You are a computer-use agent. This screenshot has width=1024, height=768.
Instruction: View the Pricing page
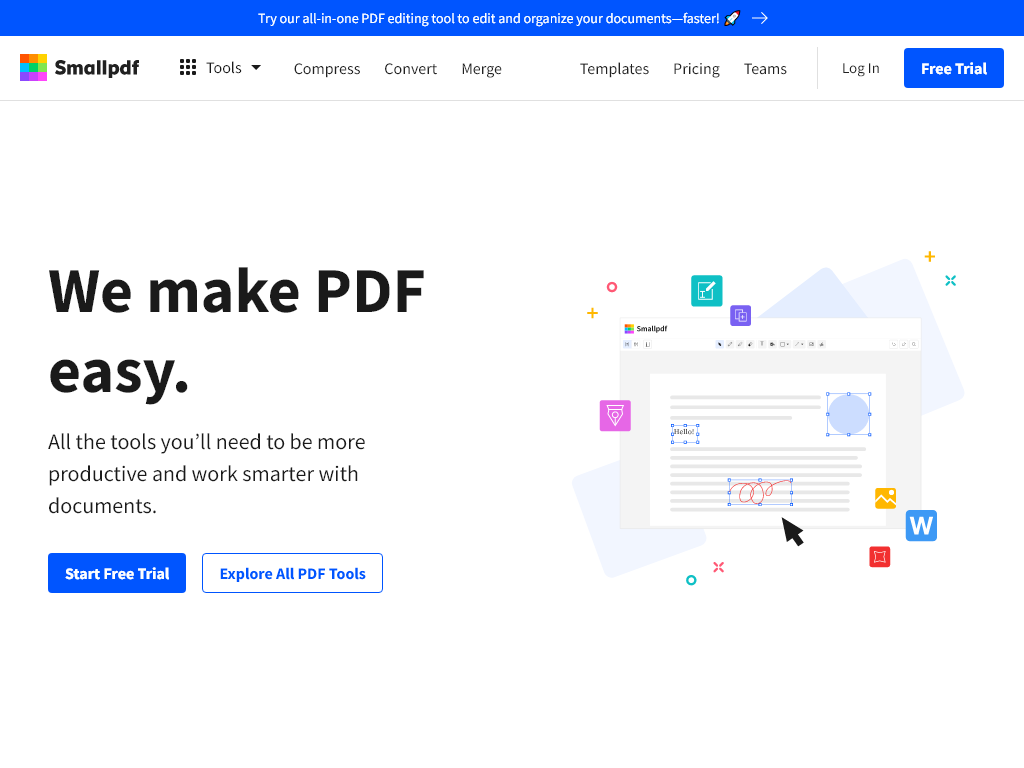tap(696, 69)
